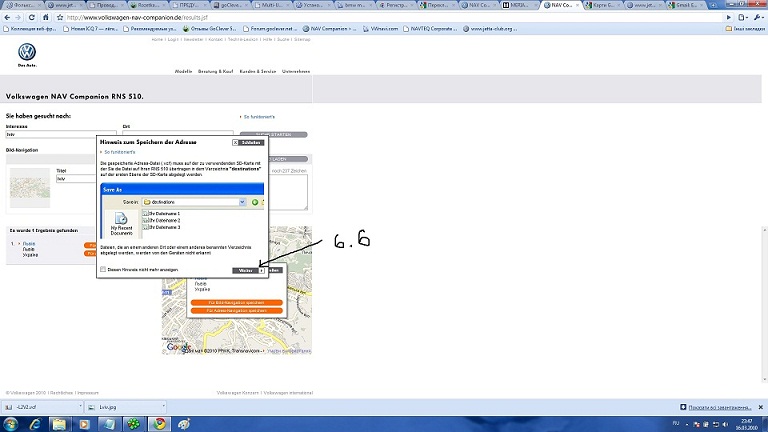Open the 'Beratung & Kauf' menu
Image resolution: width=768 pixels, height=432 pixels.
[216, 72]
